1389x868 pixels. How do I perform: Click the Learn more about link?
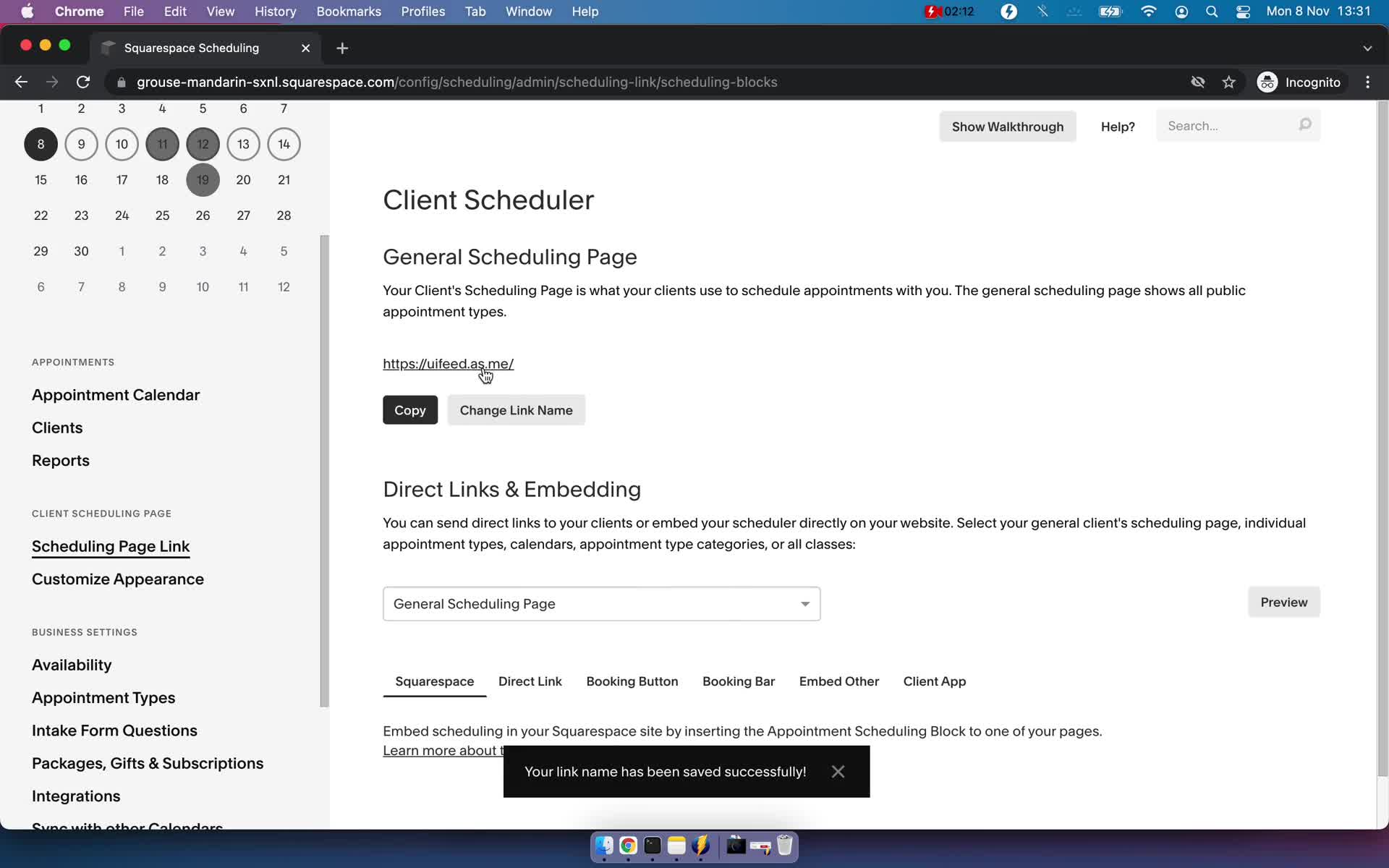[x=443, y=751]
